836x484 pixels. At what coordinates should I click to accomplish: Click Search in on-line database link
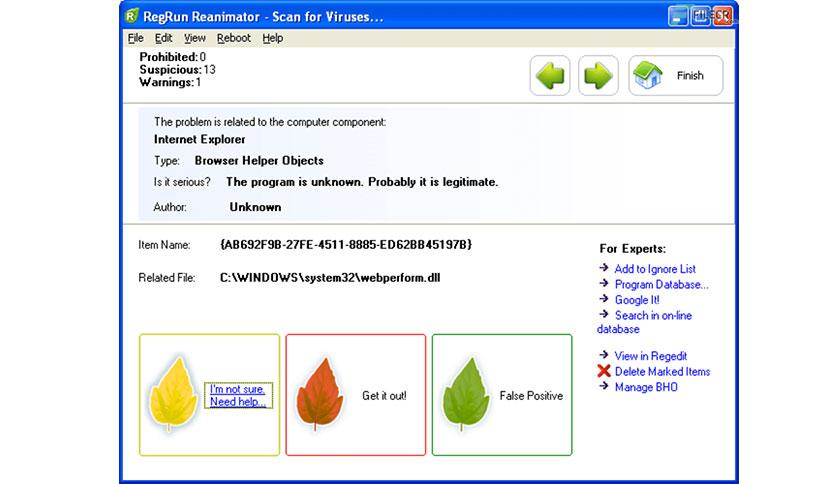click(645, 322)
